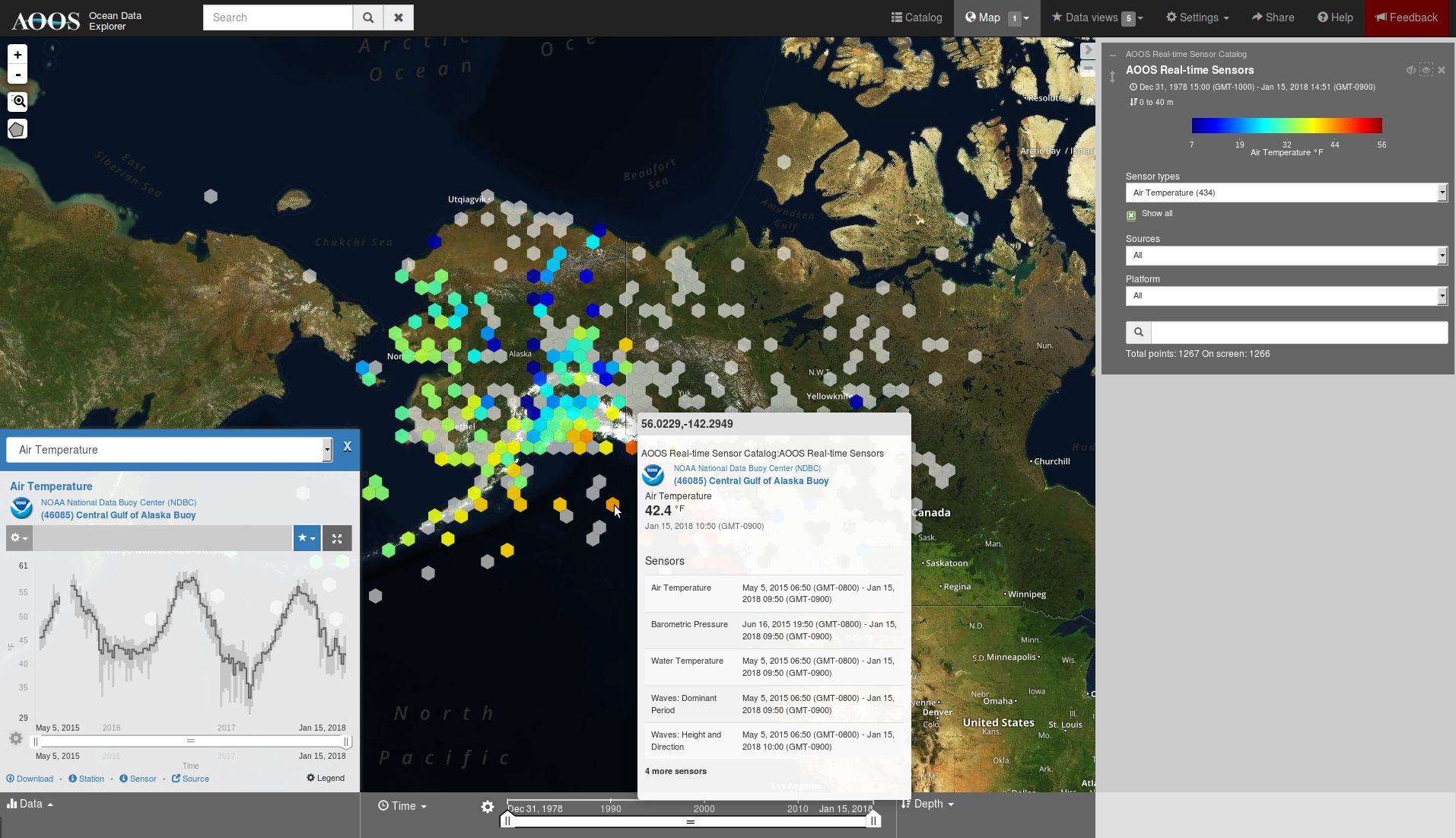Open the Source external link

190,779
